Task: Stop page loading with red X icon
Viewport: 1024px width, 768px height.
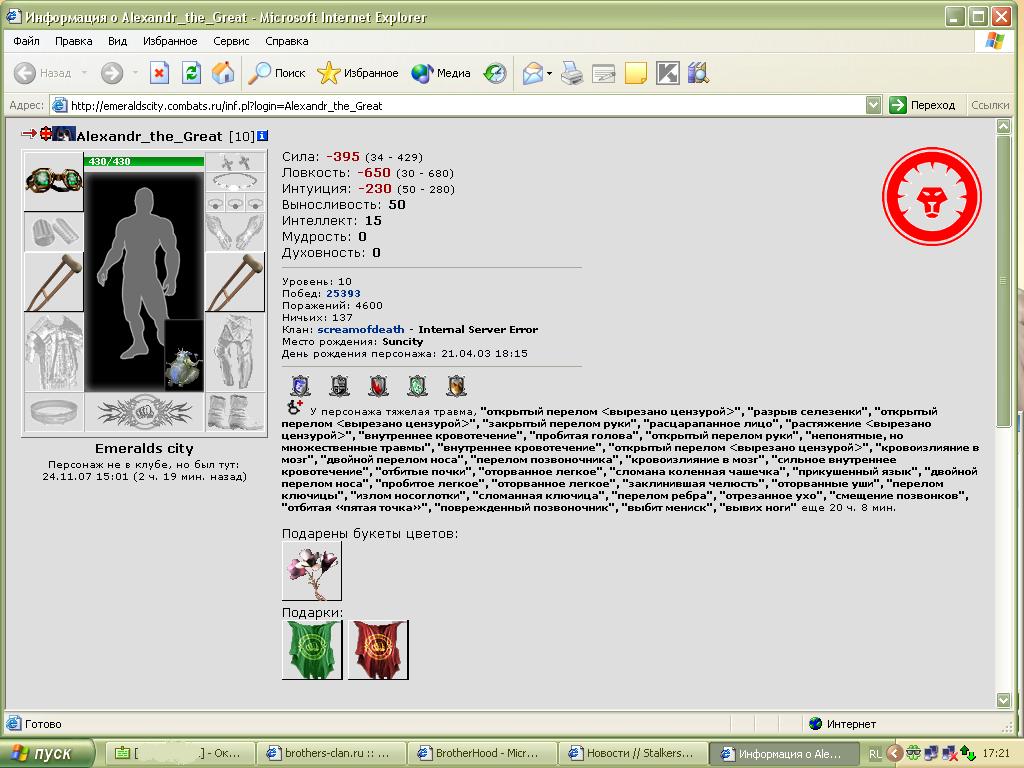Action: [x=159, y=73]
